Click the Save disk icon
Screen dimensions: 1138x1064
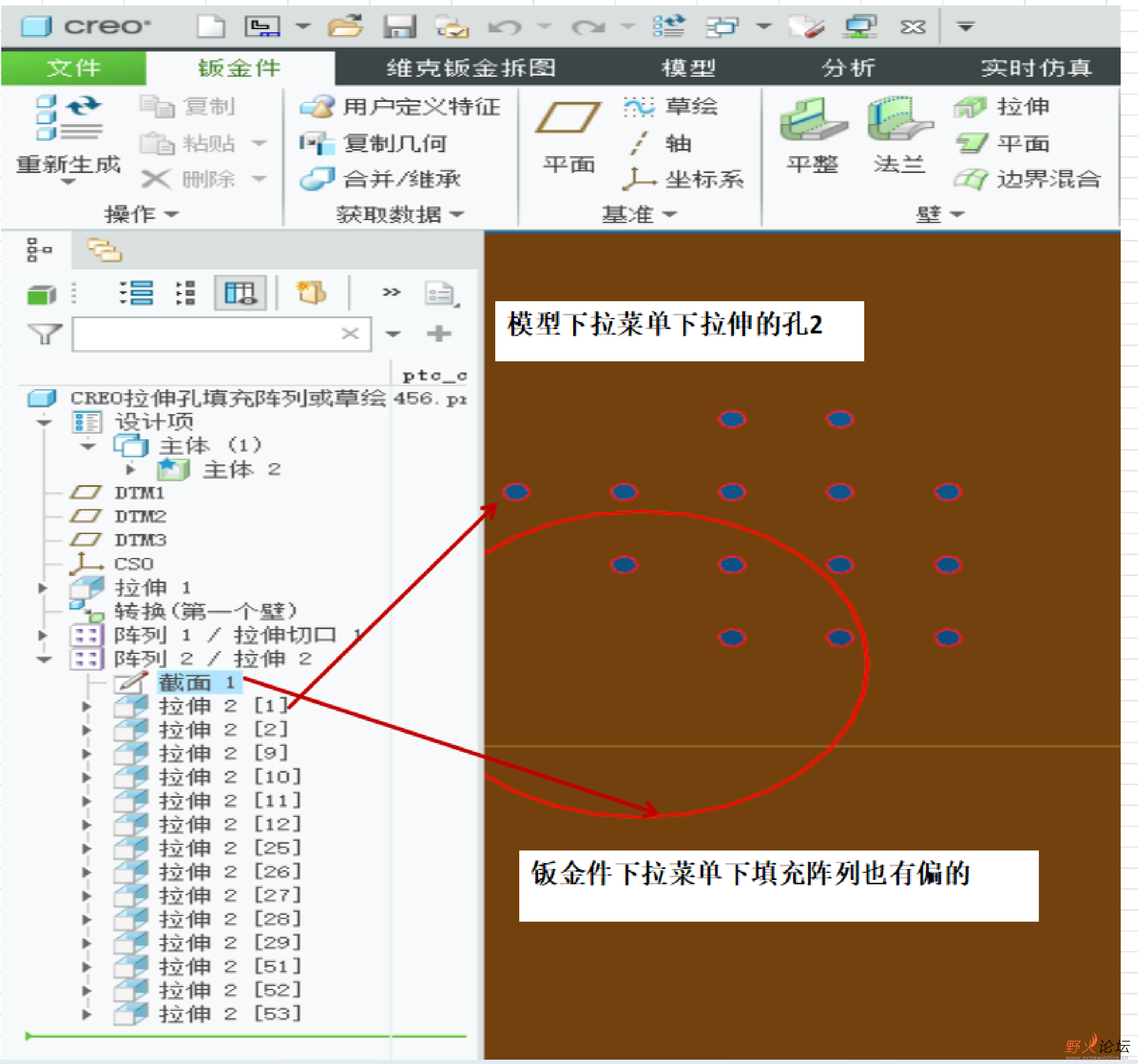(400, 26)
